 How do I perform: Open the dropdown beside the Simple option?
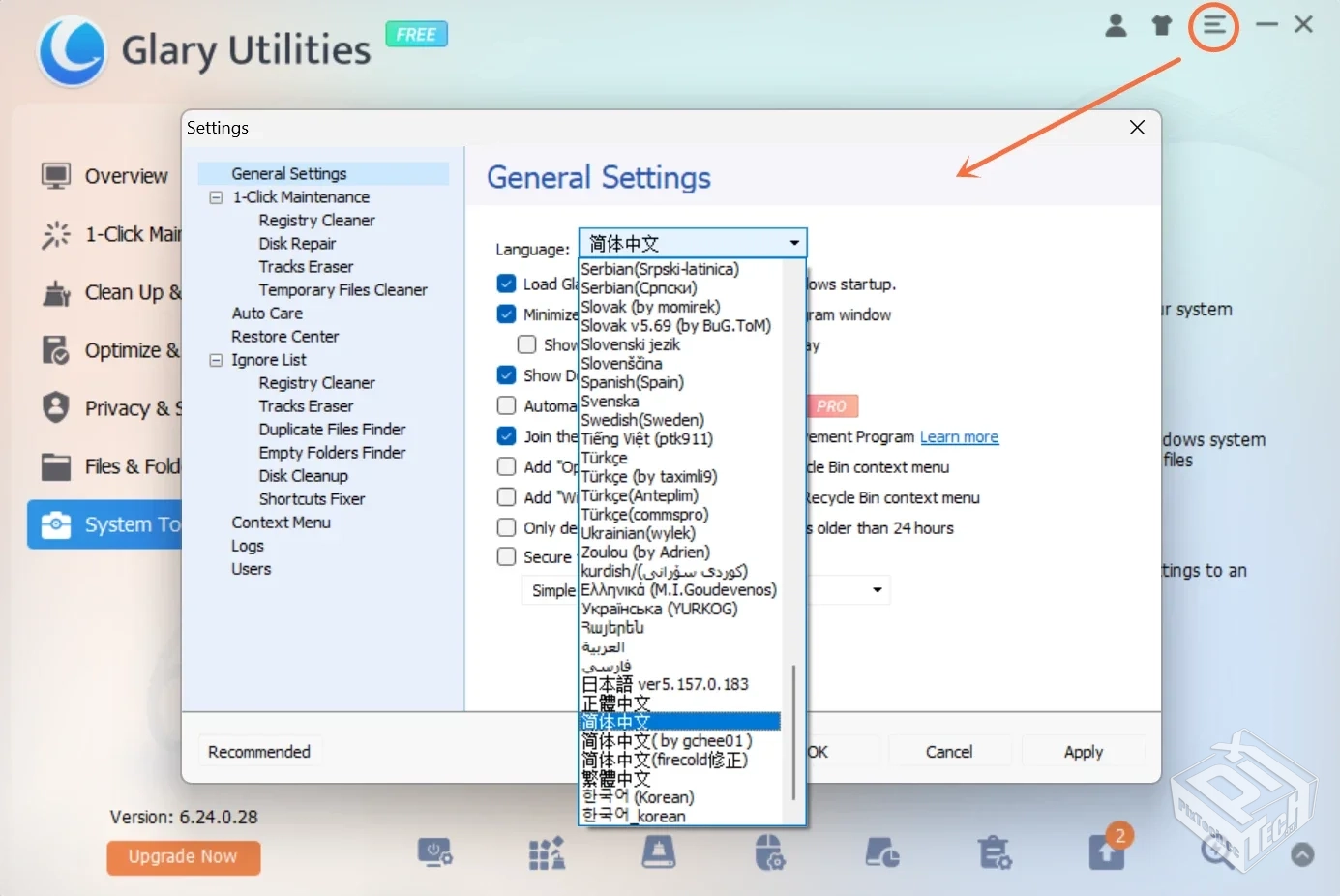click(x=877, y=589)
